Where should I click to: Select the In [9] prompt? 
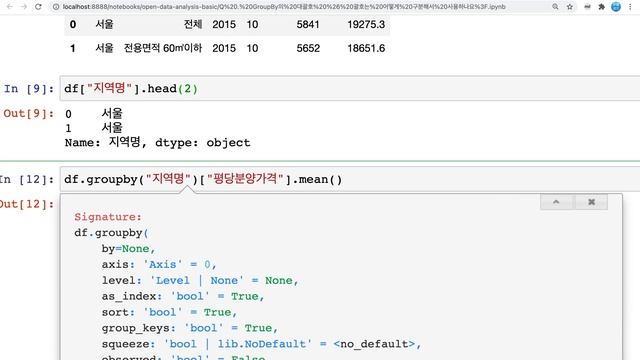pyautogui.click(x=29, y=89)
